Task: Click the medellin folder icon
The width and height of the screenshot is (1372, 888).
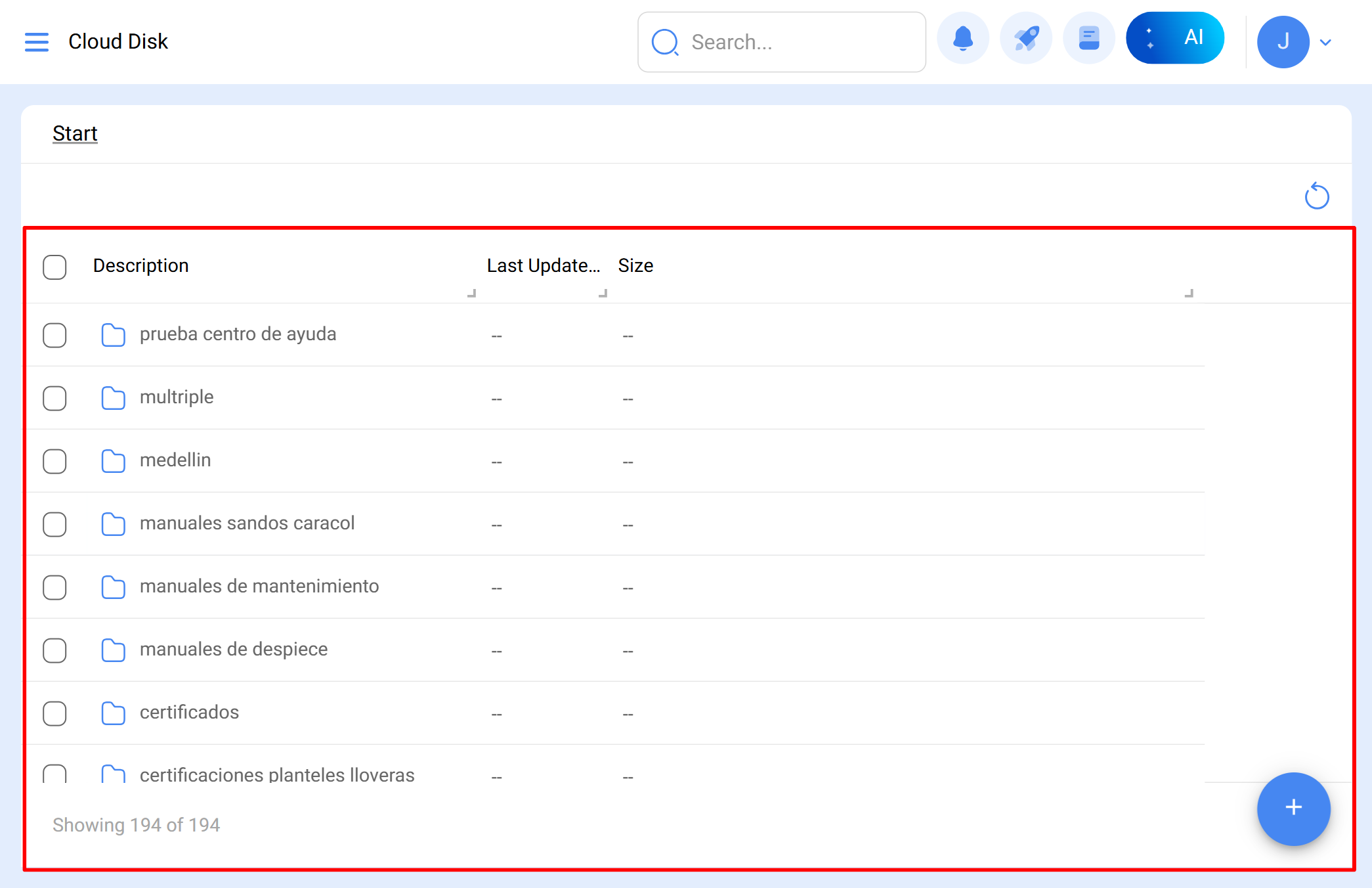Action: click(113, 461)
